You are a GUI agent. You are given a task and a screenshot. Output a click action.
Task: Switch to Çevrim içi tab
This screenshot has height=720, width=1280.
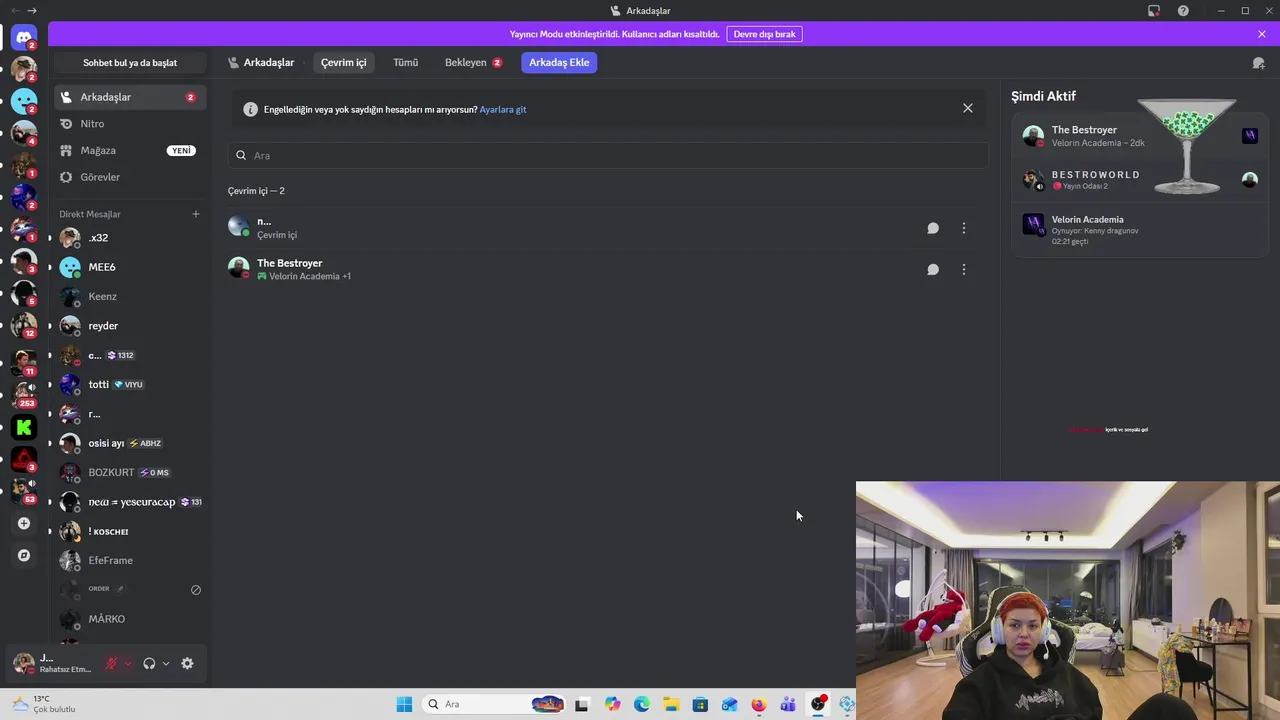click(343, 62)
